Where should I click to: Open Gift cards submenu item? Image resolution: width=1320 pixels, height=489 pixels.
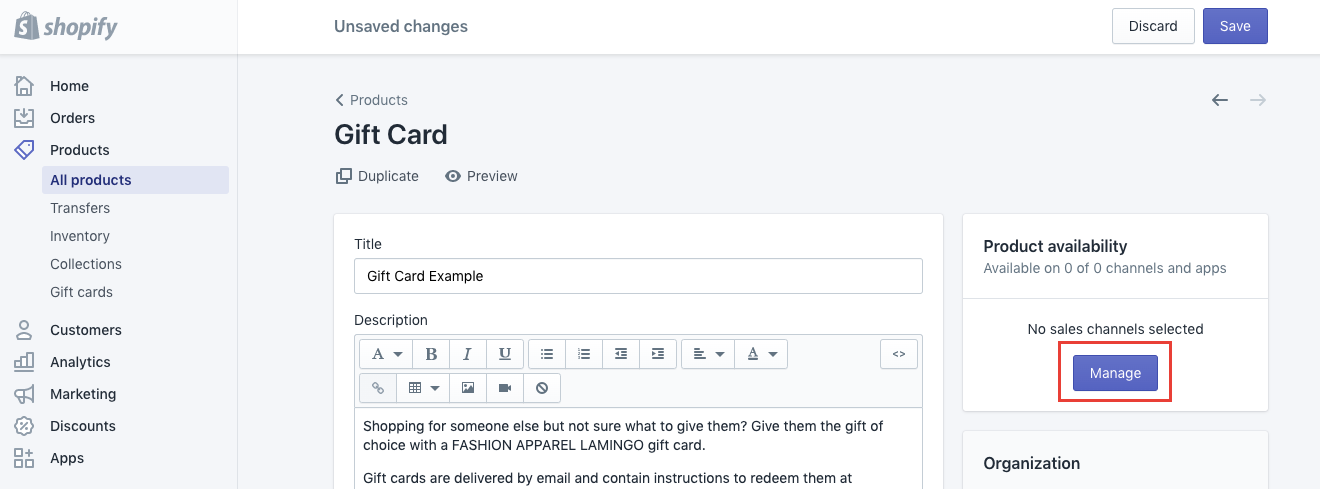pos(81,292)
